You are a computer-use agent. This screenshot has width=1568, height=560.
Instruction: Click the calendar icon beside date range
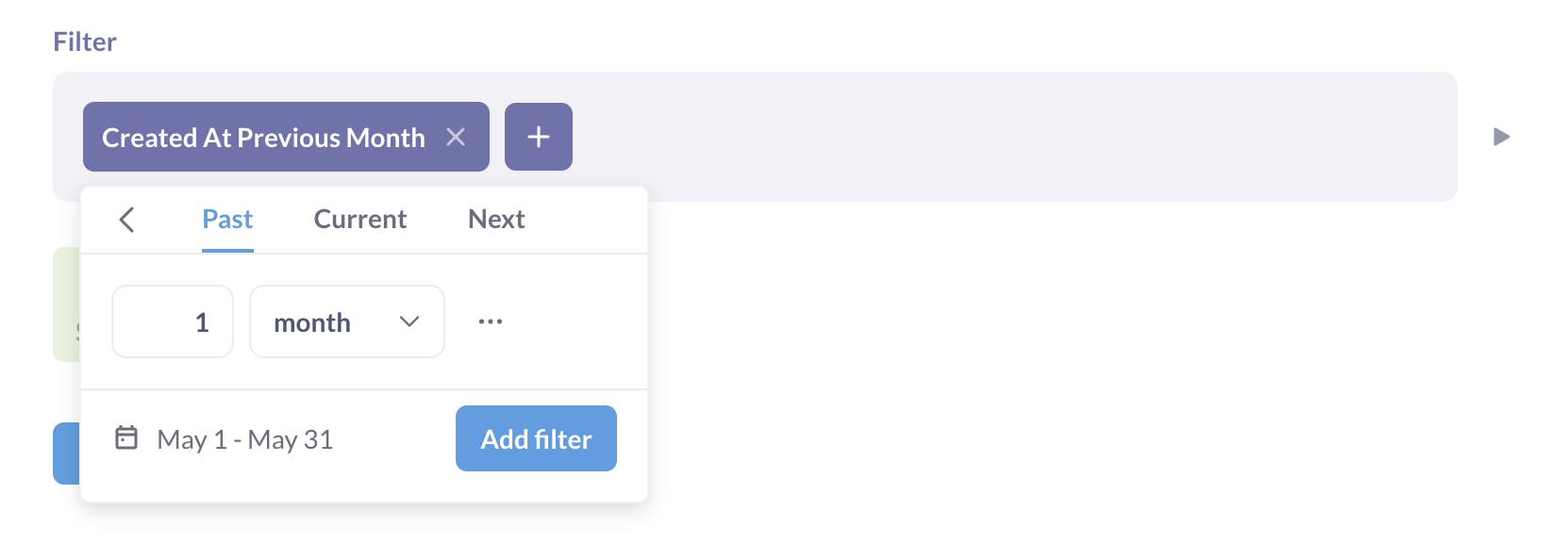click(126, 438)
